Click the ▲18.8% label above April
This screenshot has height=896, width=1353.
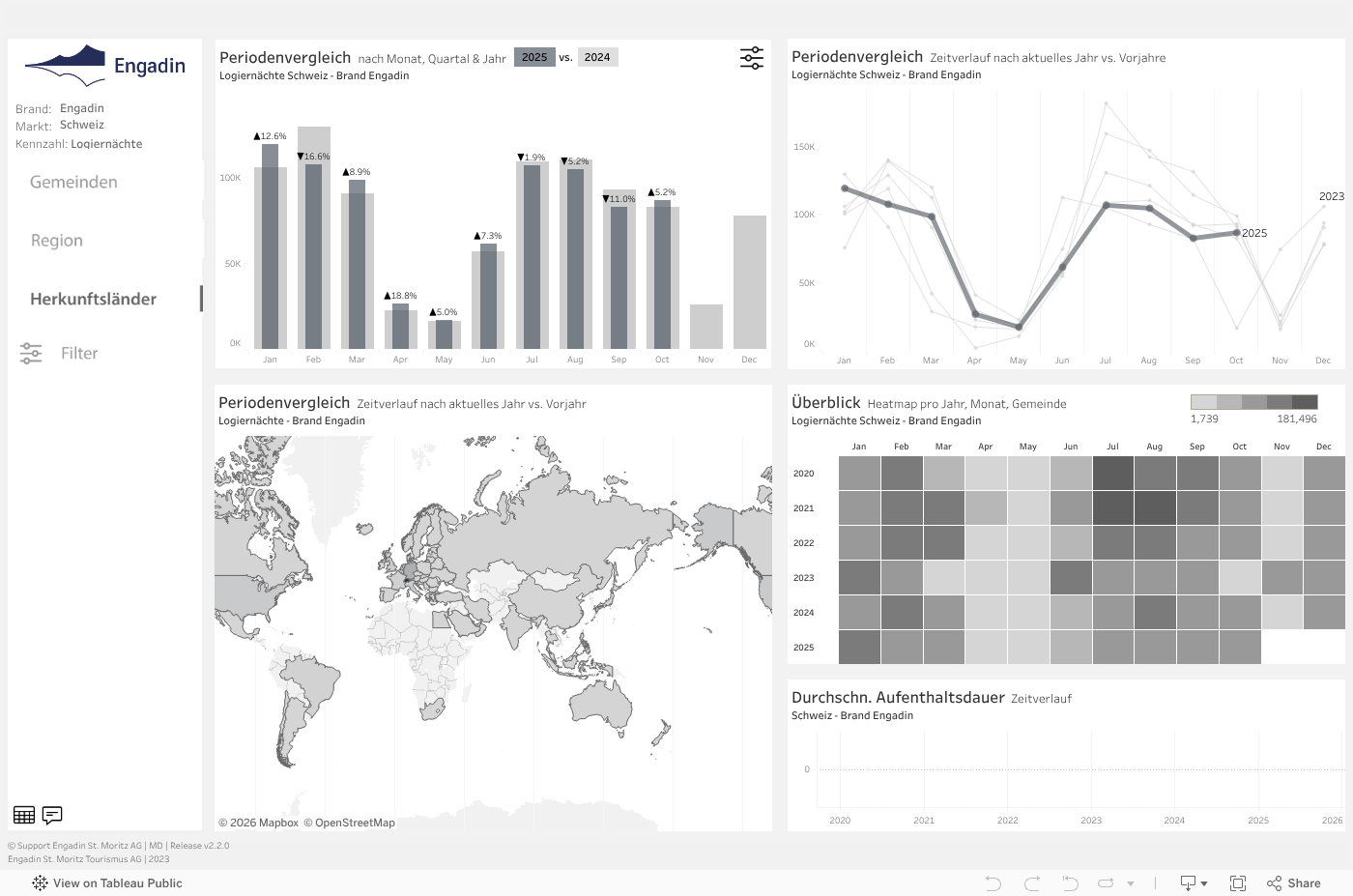(400, 296)
